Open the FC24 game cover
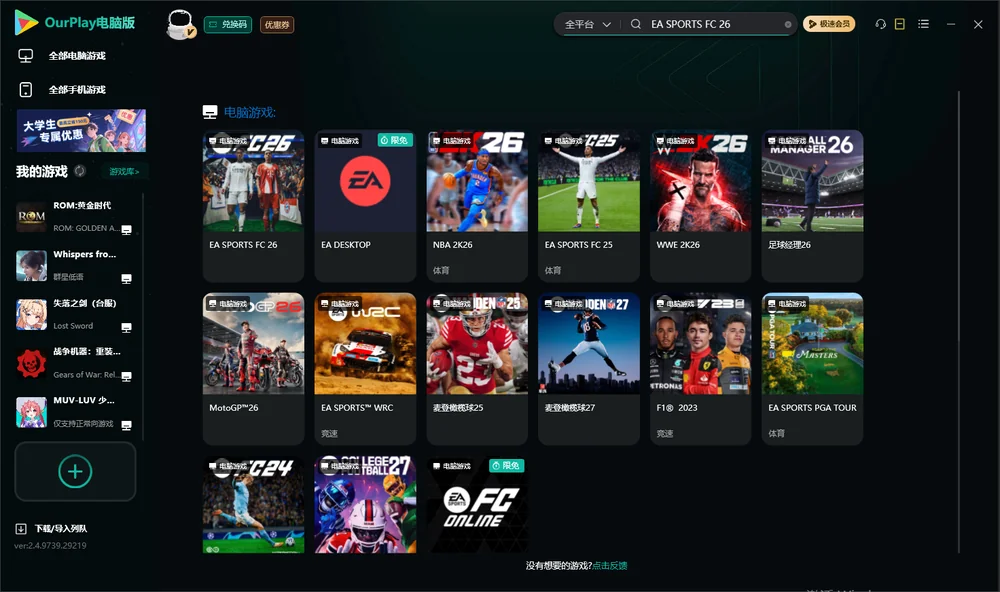Viewport: 1000px width, 592px height. pyautogui.click(x=253, y=504)
